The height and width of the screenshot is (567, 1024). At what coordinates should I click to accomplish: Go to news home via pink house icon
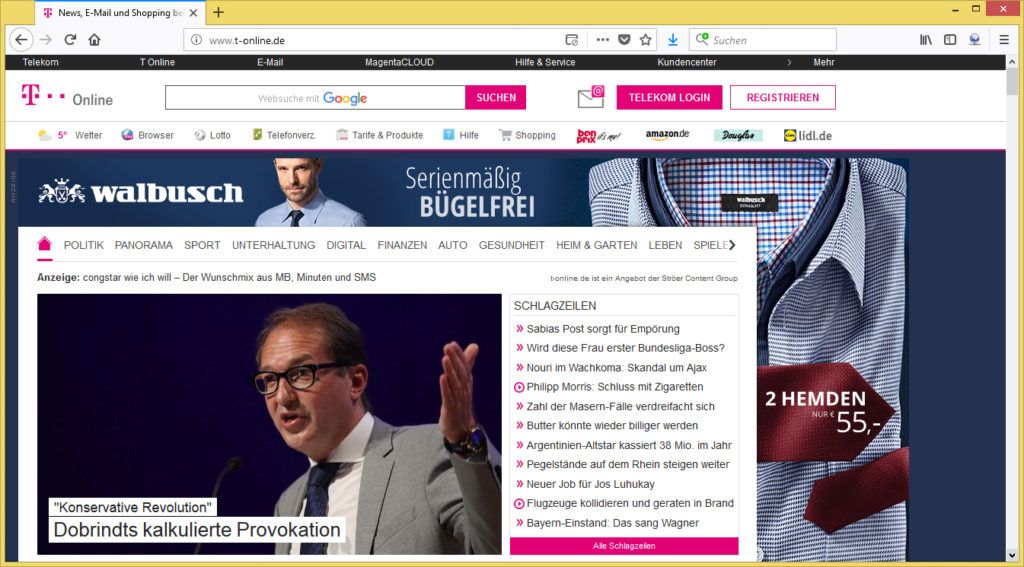click(x=44, y=244)
